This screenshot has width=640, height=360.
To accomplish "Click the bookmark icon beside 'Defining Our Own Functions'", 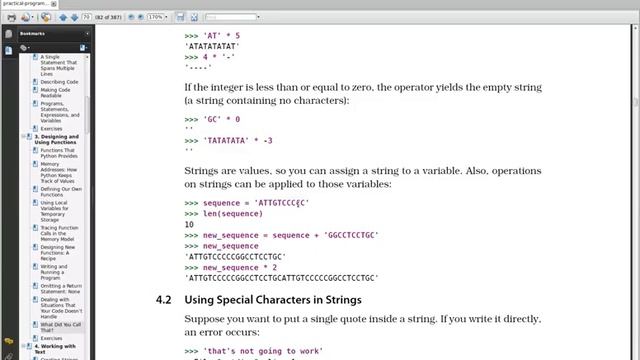I will (x=36, y=189).
